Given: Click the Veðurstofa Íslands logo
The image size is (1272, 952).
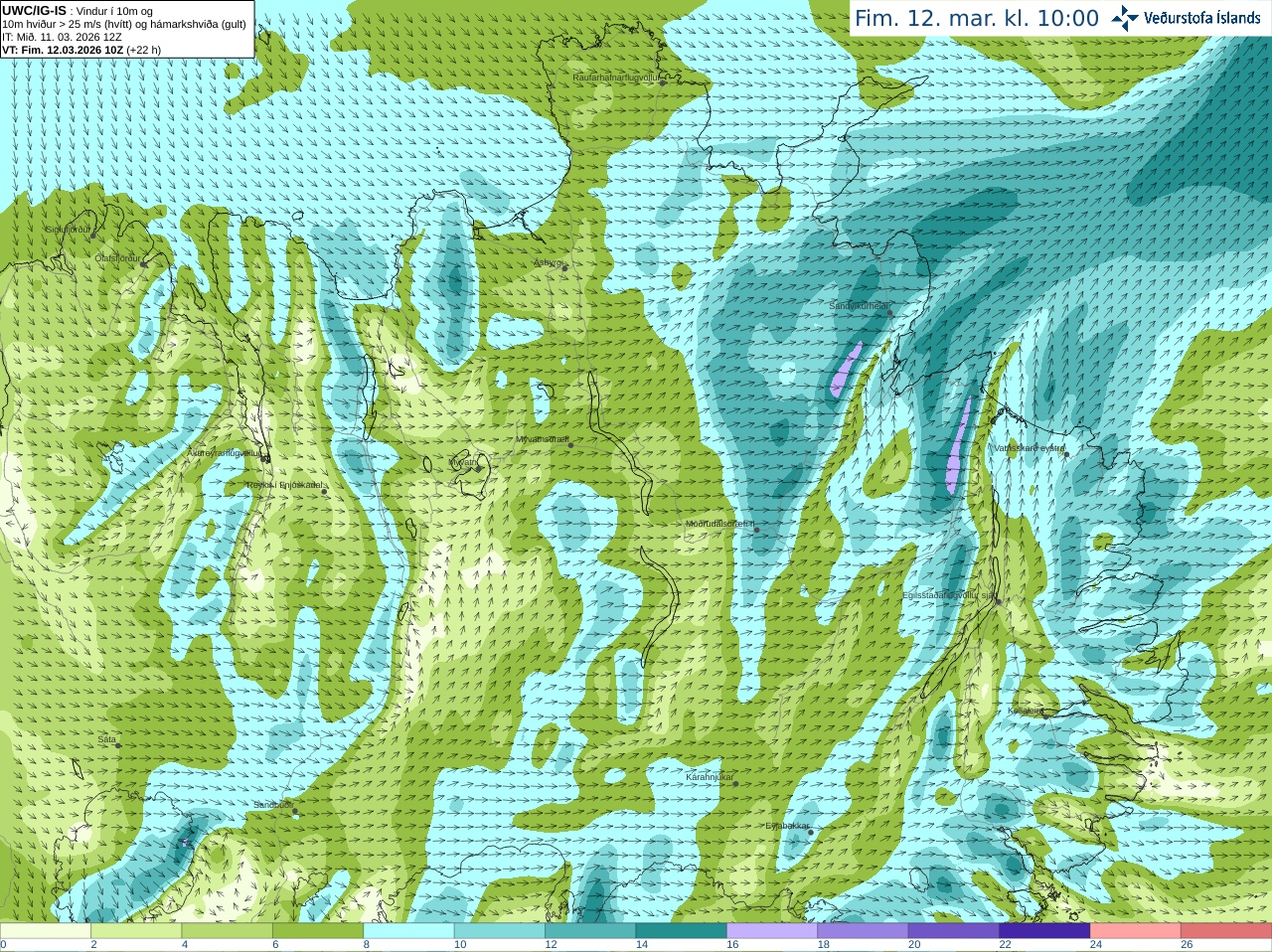Looking at the screenshot, I should (x=1186, y=18).
